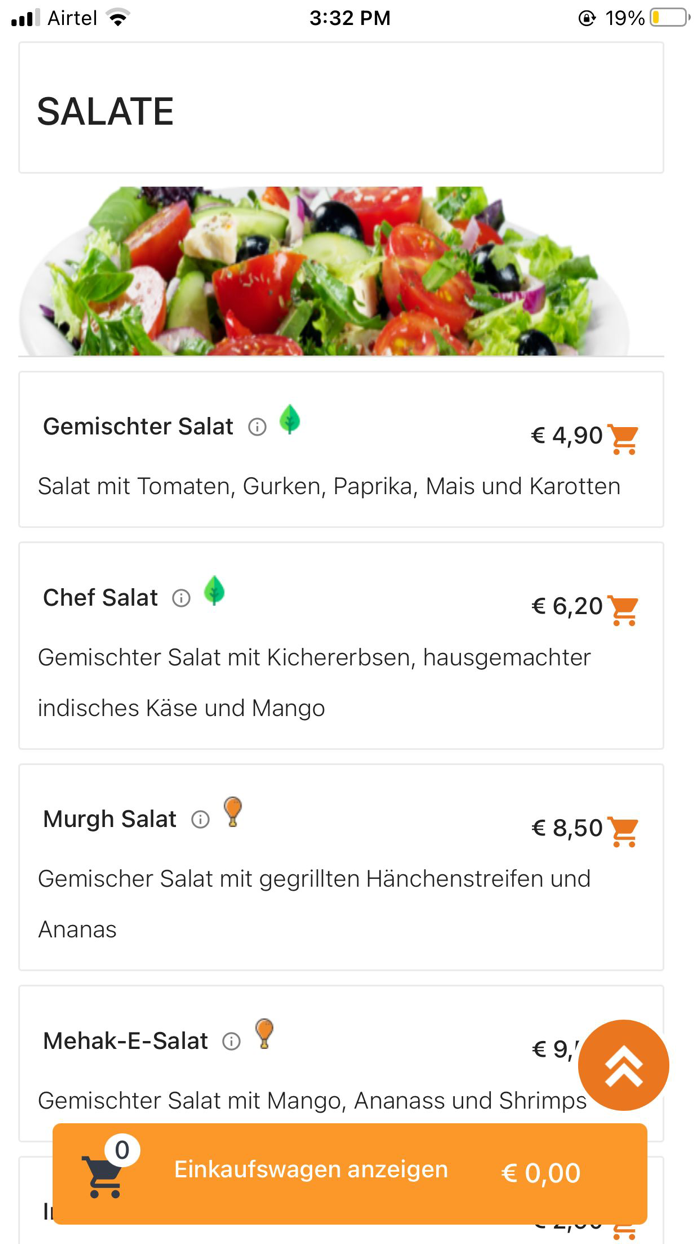Tap the cart total showing € 0,00
Image resolution: width=700 pixels, height=1244 pixels.
point(540,1173)
